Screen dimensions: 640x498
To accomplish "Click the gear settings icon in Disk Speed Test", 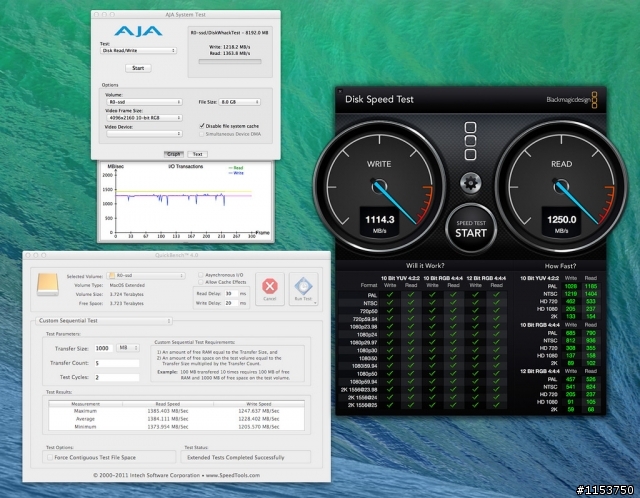I will pos(471,183).
